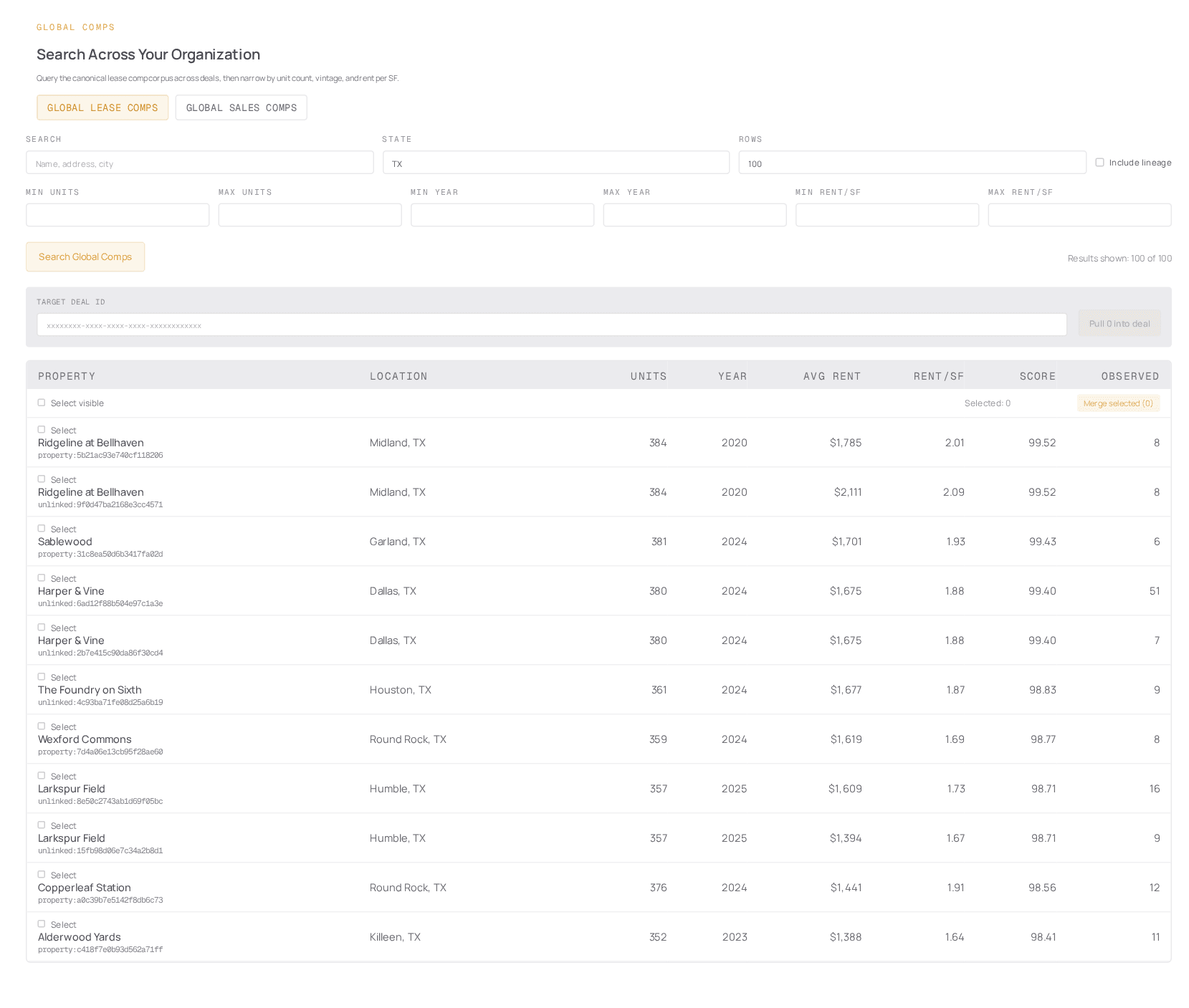Select the Harper & Vine row with 7 observed
Viewport: 1189px width, 1008px height.
[42, 628]
